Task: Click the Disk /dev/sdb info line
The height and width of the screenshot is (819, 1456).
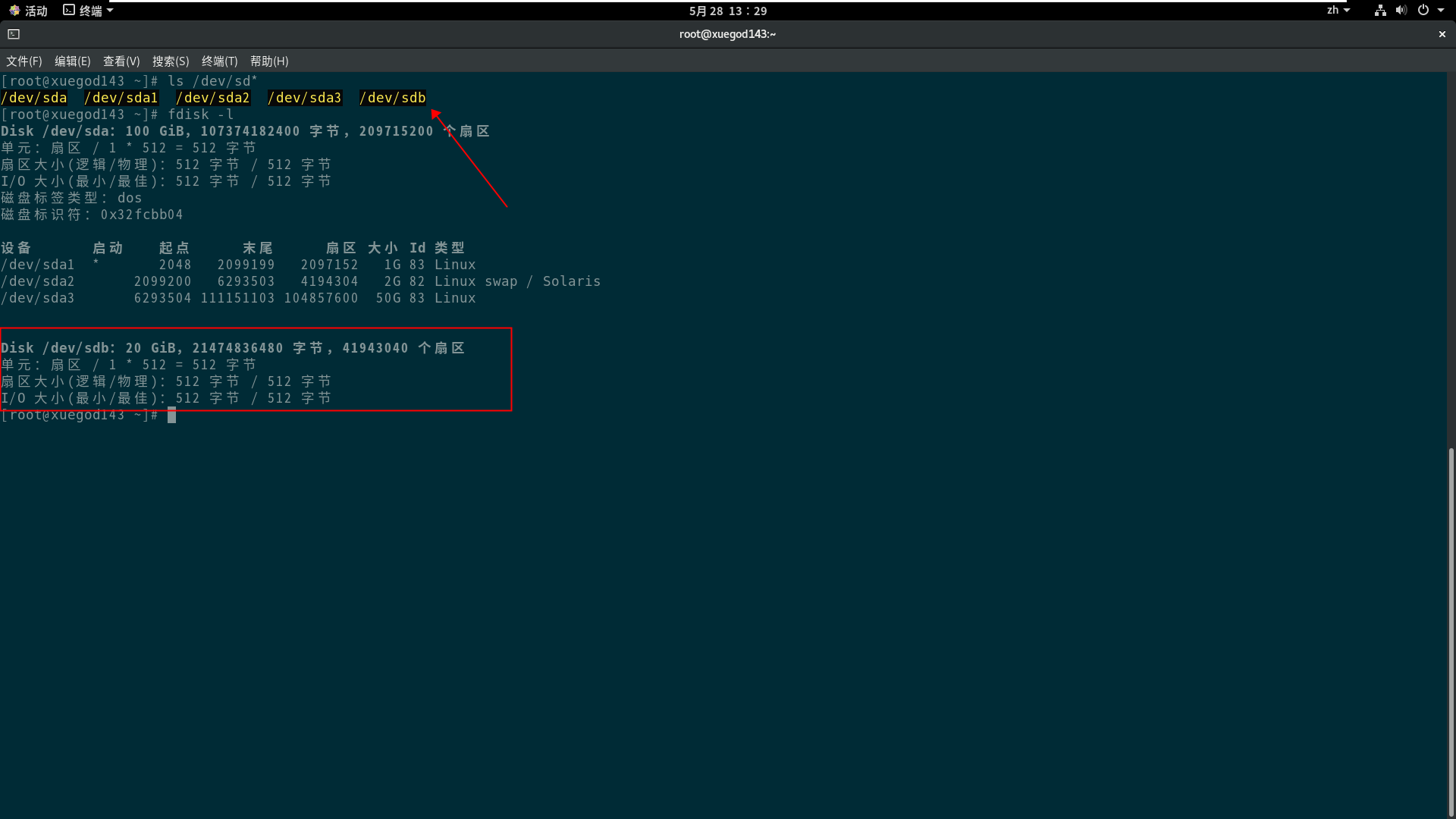Action: 232,348
